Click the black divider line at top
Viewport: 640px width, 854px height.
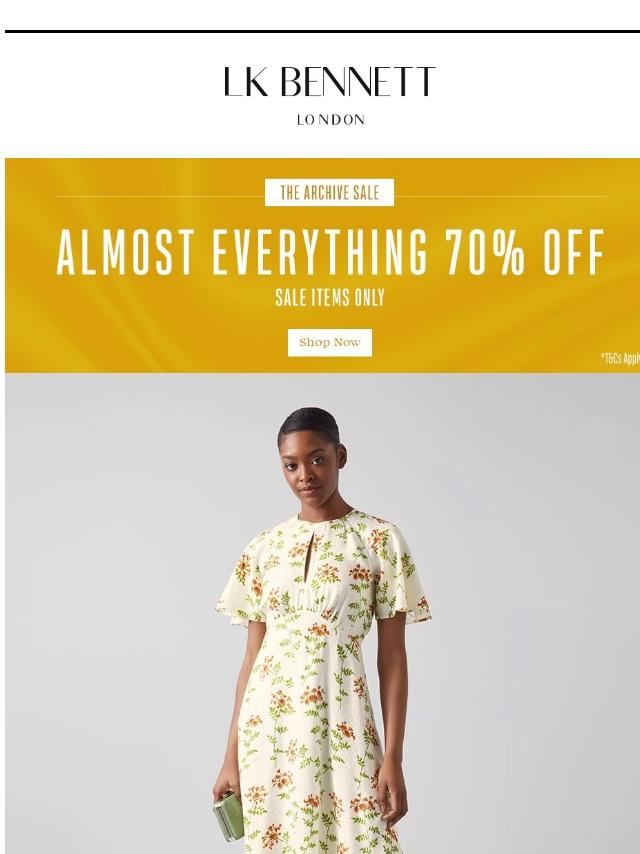click(322, 32)
